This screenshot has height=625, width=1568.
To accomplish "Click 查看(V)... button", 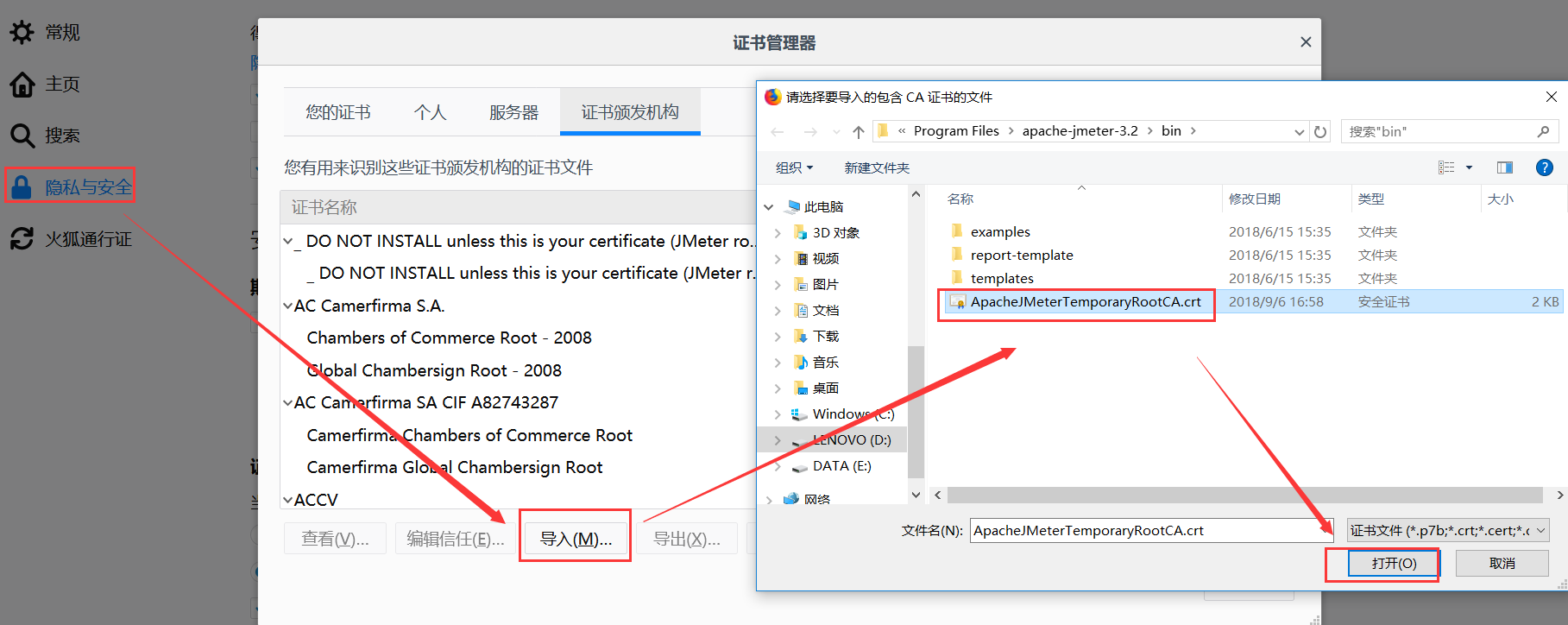I will pyautogui.click(x=335, y=539).
